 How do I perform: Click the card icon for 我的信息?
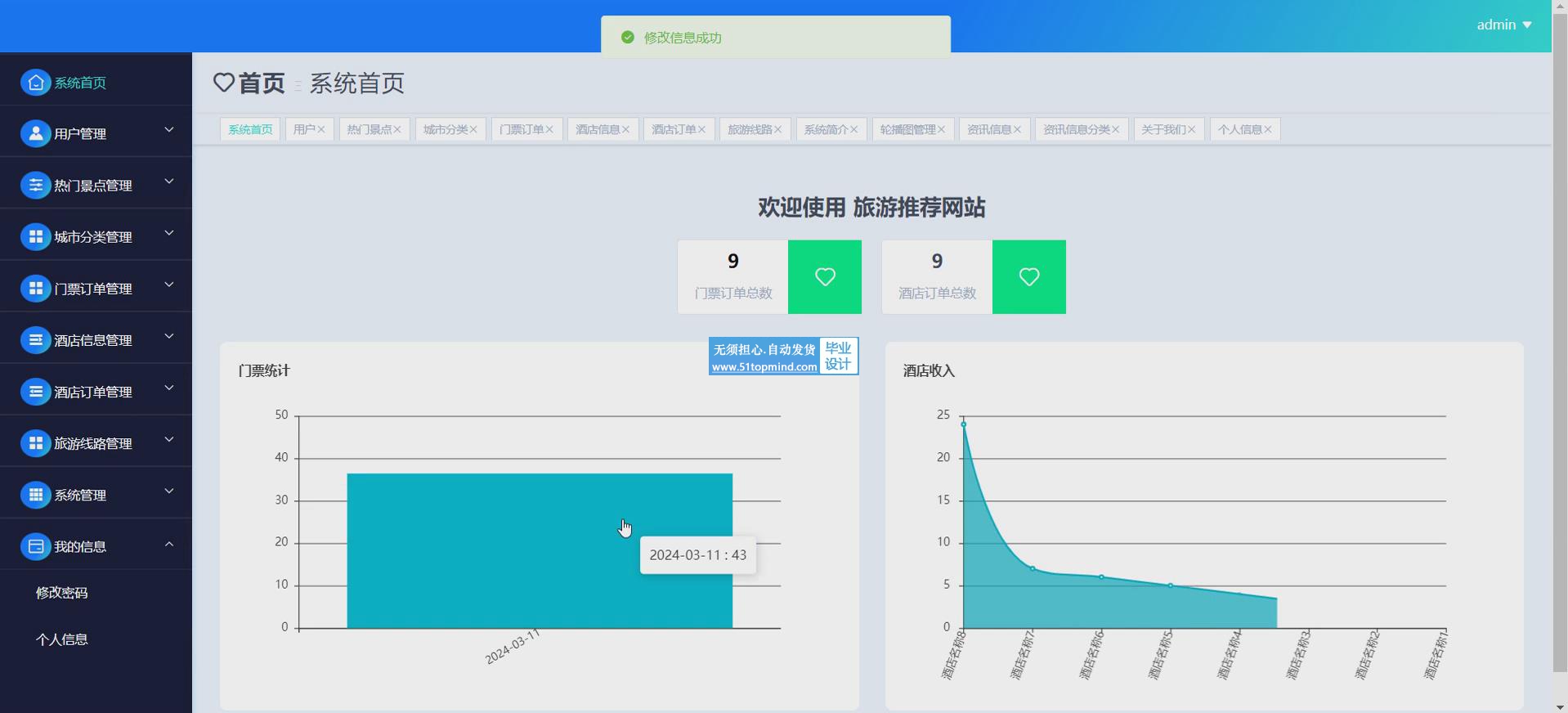click(x=35, y=546)
